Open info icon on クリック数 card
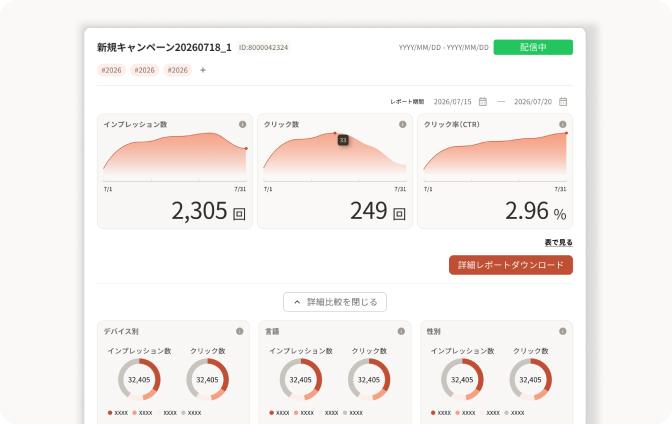Viewport: 672px width, 424px height. 402,124
